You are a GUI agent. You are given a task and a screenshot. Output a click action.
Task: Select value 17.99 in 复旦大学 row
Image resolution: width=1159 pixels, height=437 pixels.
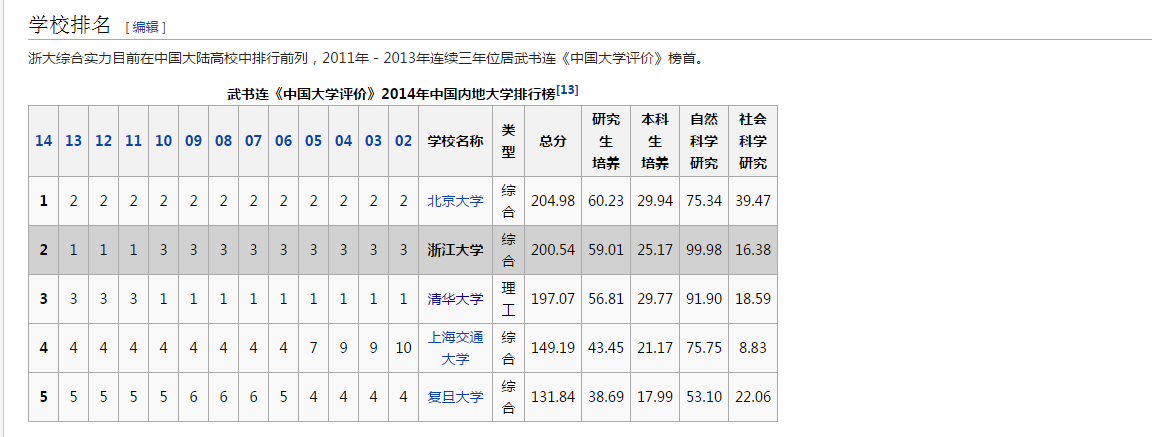[x=655, y=397]
